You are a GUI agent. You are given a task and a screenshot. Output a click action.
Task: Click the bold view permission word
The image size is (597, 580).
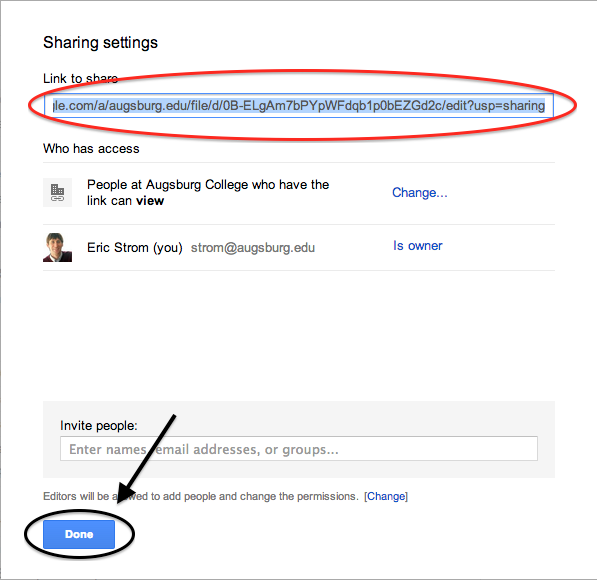pos(150,201)
